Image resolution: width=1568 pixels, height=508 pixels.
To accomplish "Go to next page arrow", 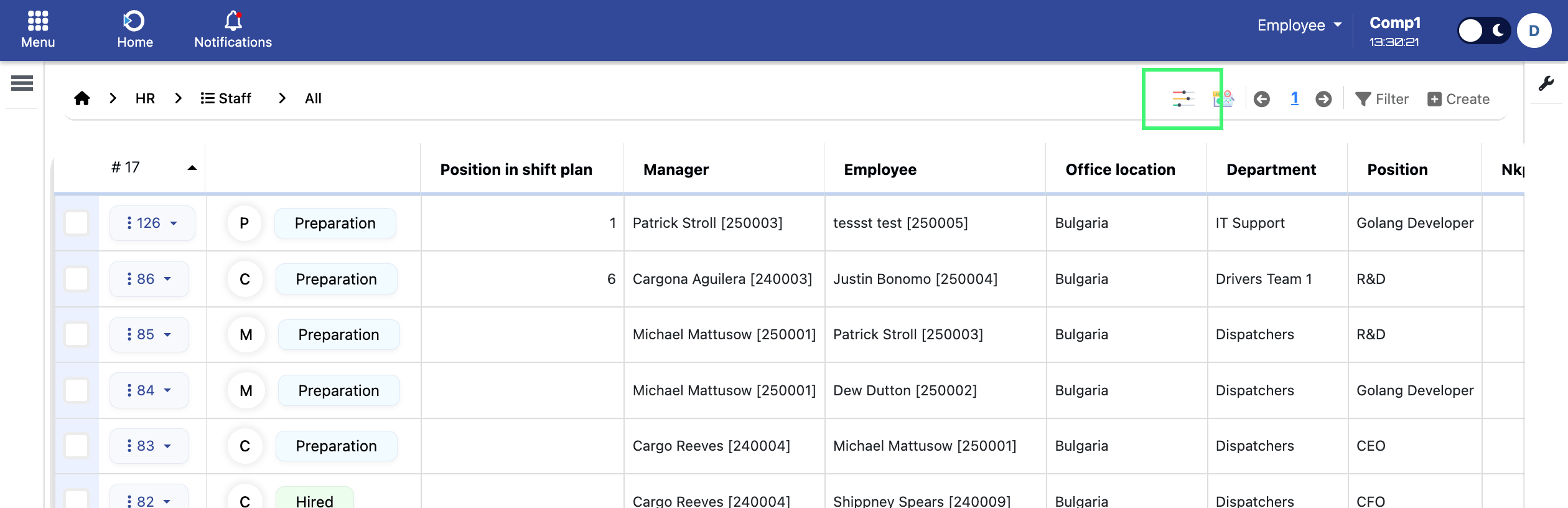I will (1323, 99).
